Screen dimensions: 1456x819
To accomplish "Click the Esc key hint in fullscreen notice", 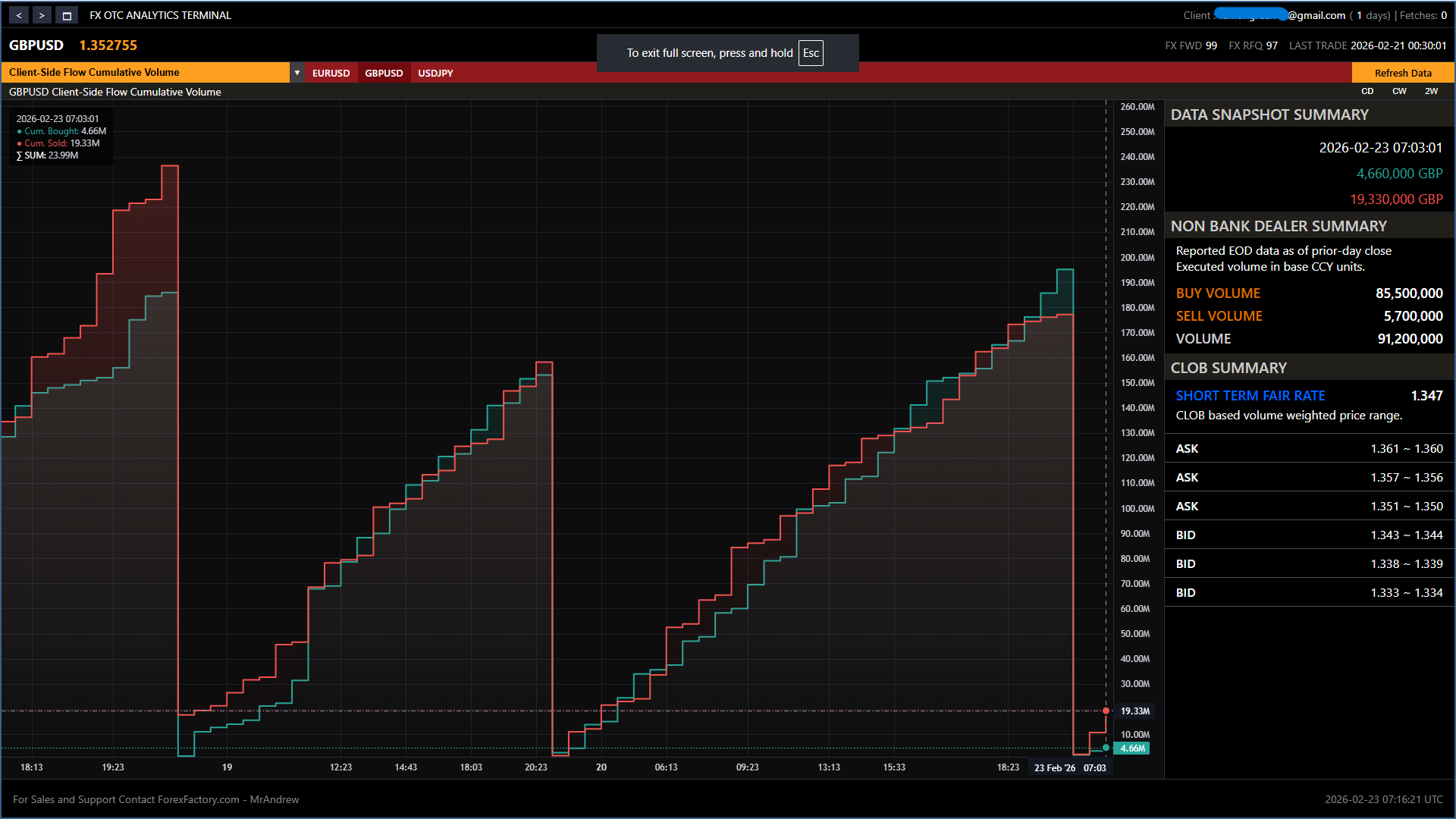I will click(x=811, y=53).
